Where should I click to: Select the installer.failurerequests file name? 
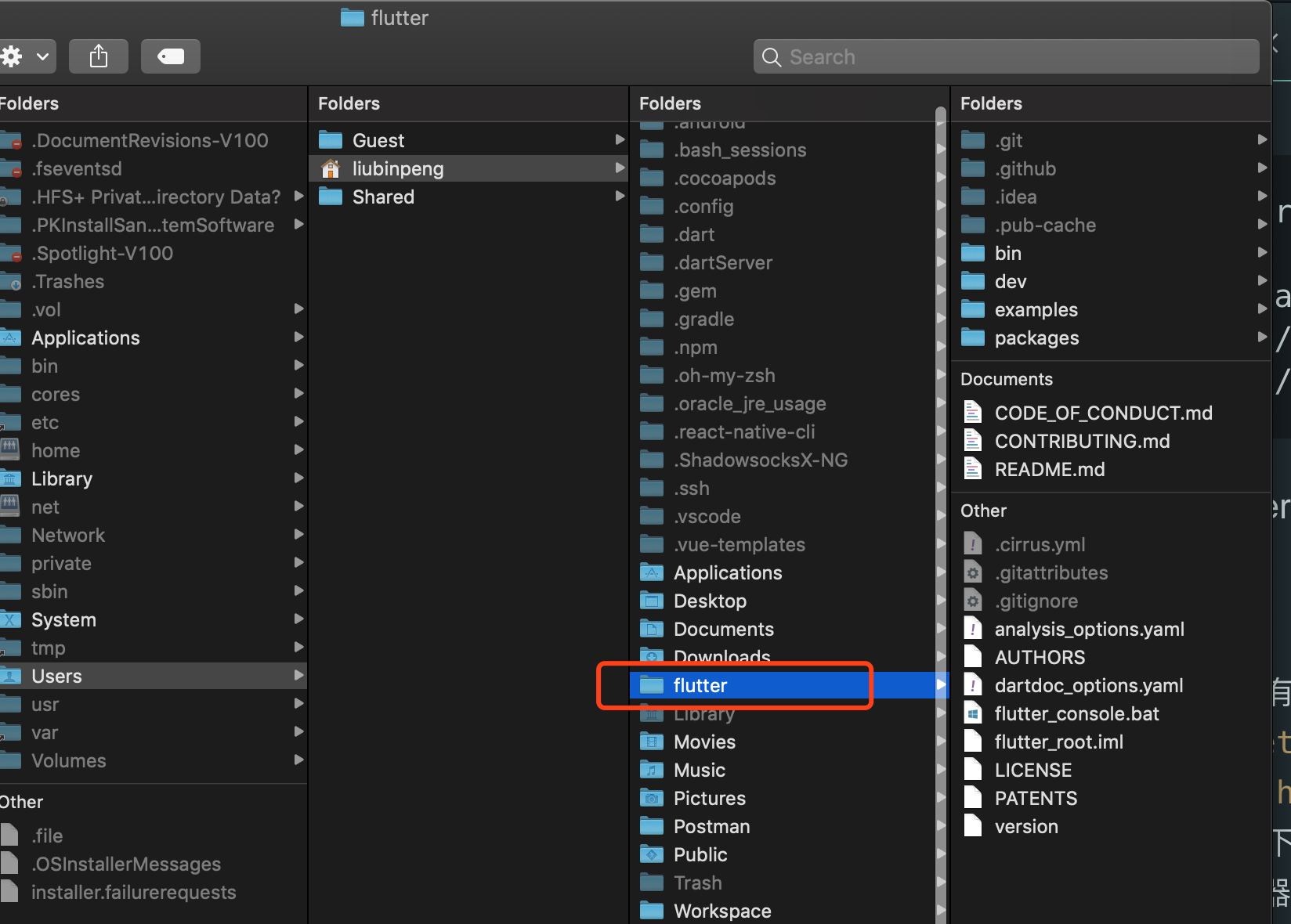click(x=134, y=893)
